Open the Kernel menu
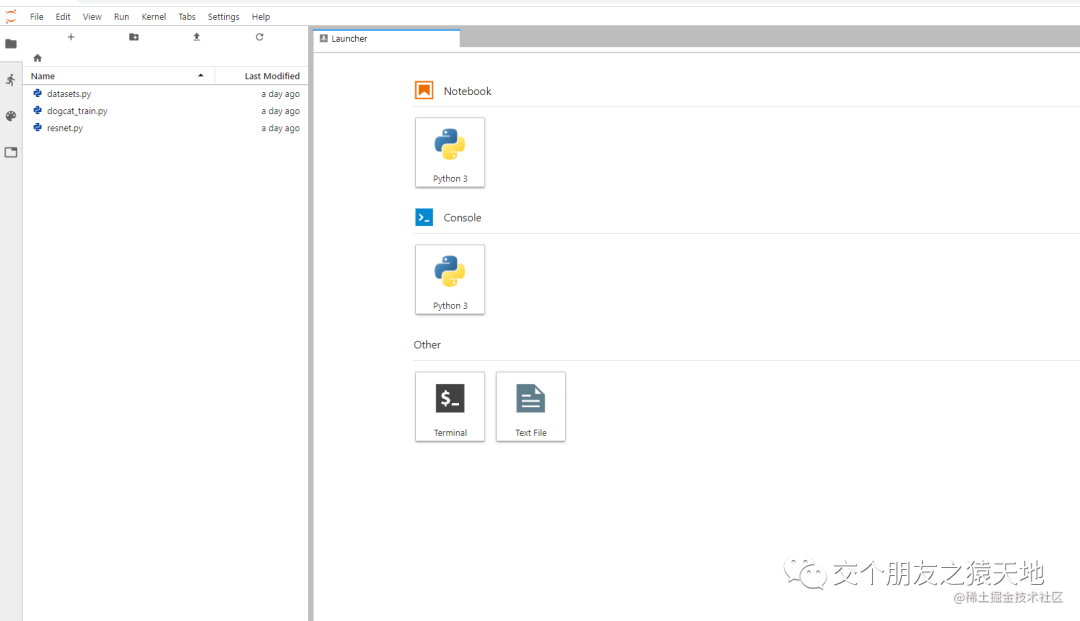This screenshot has width=1080, height=621. pyautogui.click(x=154, y=17)
